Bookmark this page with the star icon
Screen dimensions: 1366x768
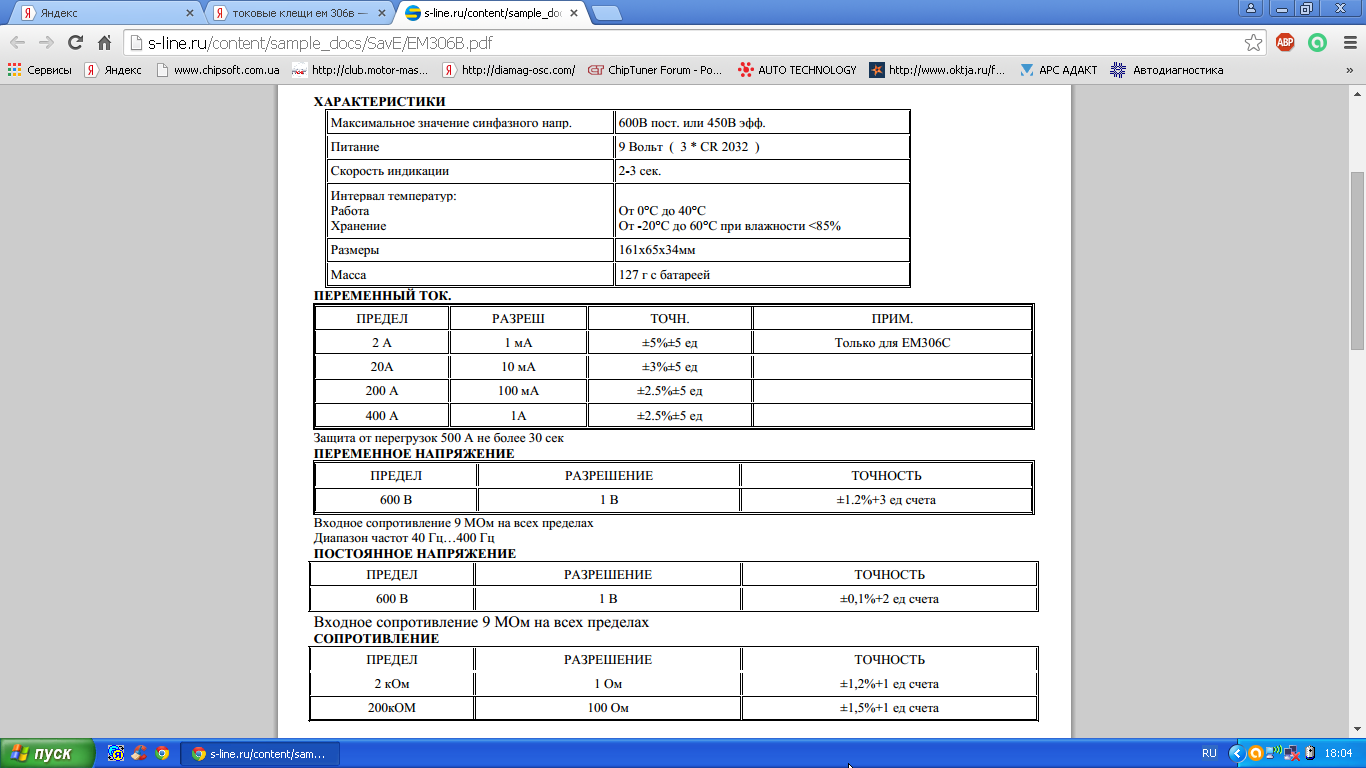pyautogui.click(x=1253, y=43)
